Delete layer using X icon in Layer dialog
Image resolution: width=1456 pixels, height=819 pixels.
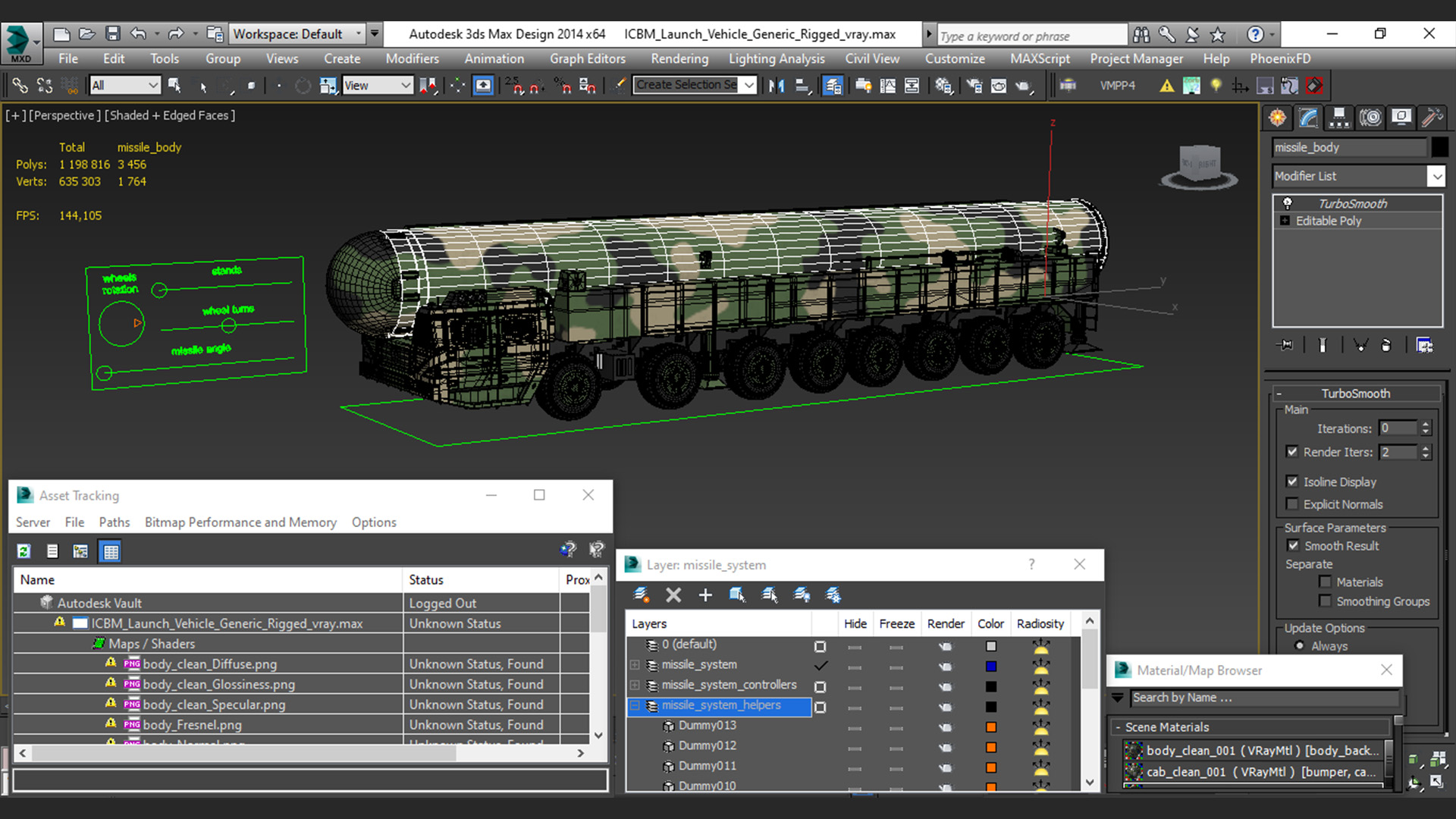[673, 595]
